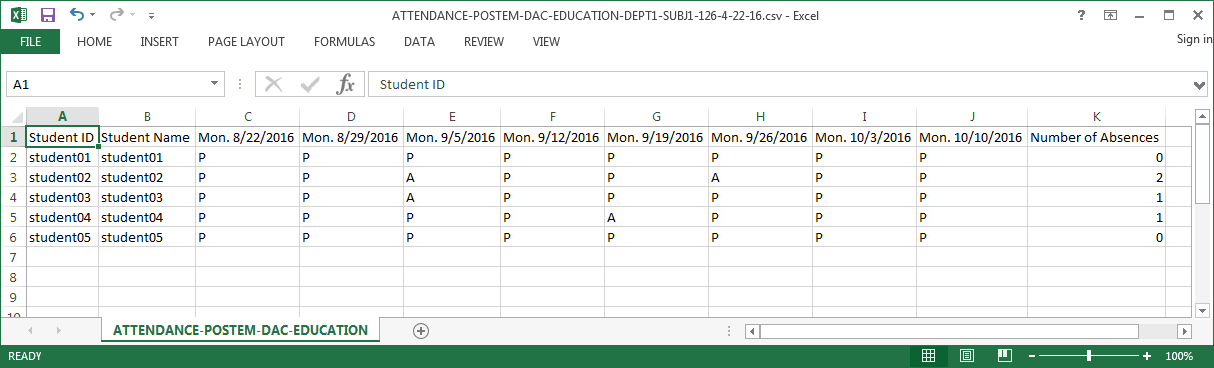Select the ATTENDANCE-POSTEM-DAC-EDUCATION sheet tab

(240, 330)
